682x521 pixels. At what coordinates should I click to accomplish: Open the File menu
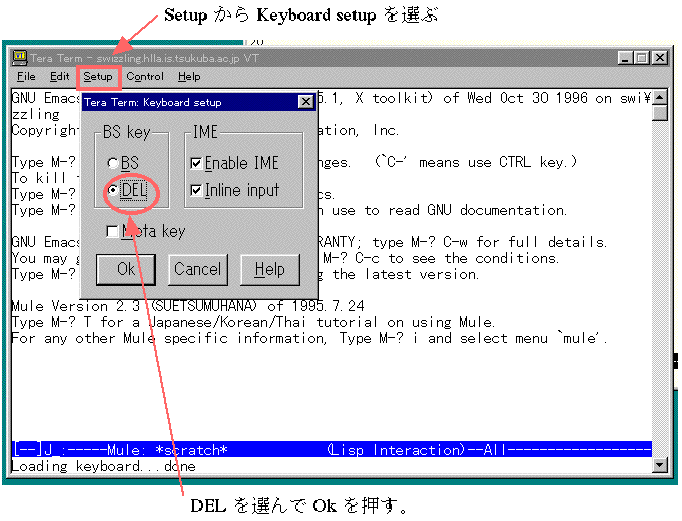point(26,77)
